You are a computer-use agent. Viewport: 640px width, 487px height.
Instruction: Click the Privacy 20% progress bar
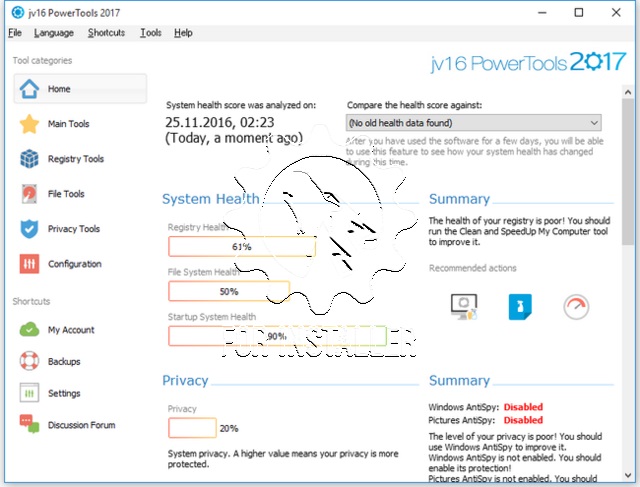pos(192,428)
